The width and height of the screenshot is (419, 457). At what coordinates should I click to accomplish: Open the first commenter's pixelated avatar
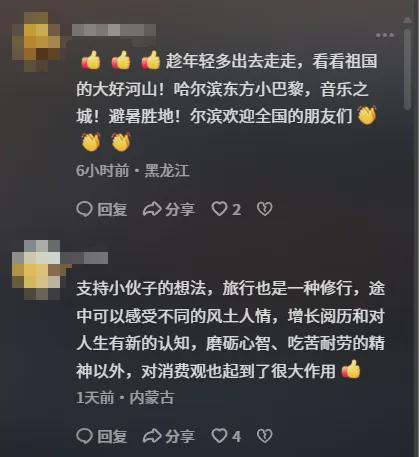point(36,42)
